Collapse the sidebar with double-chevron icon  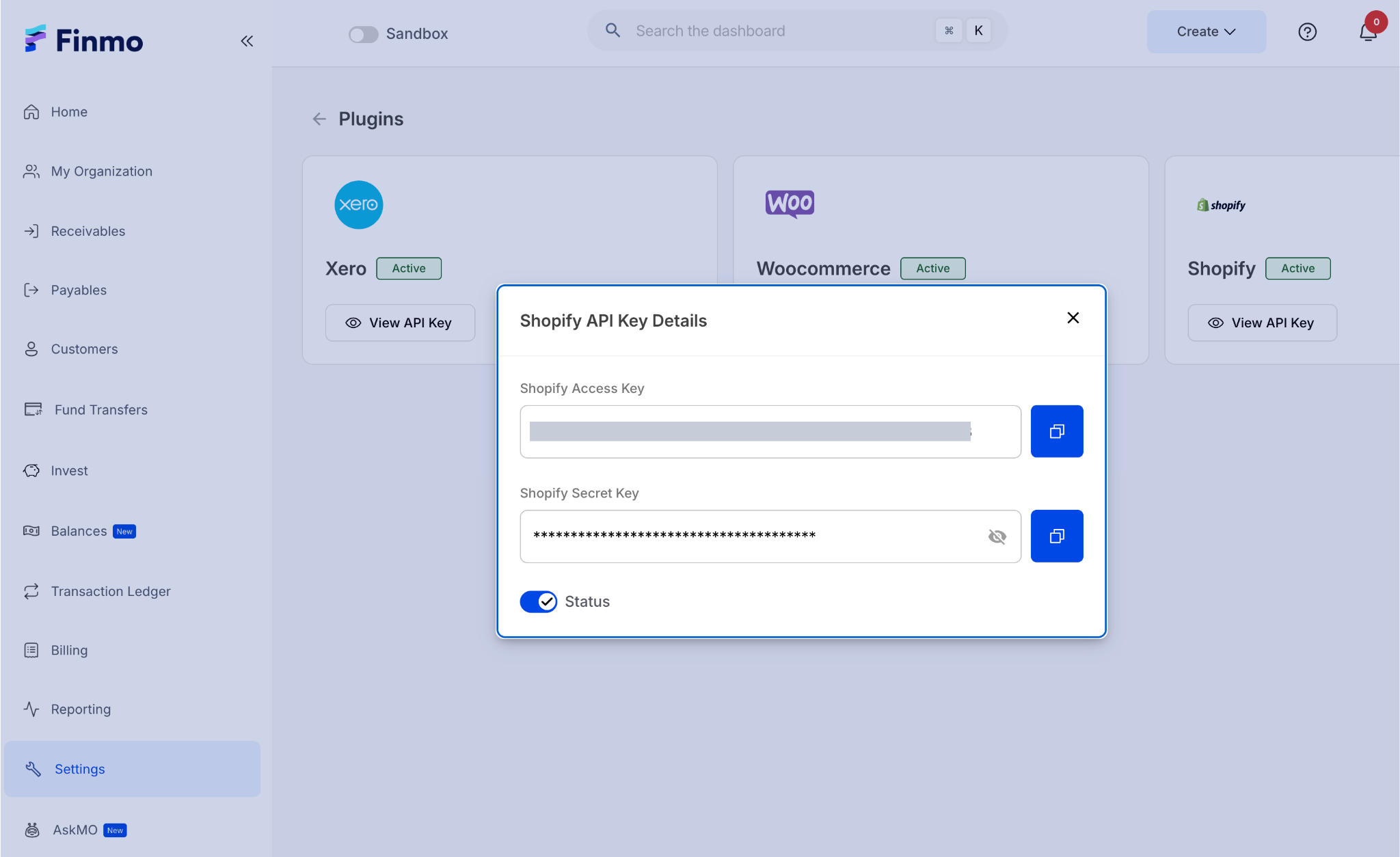pos(247,41)
